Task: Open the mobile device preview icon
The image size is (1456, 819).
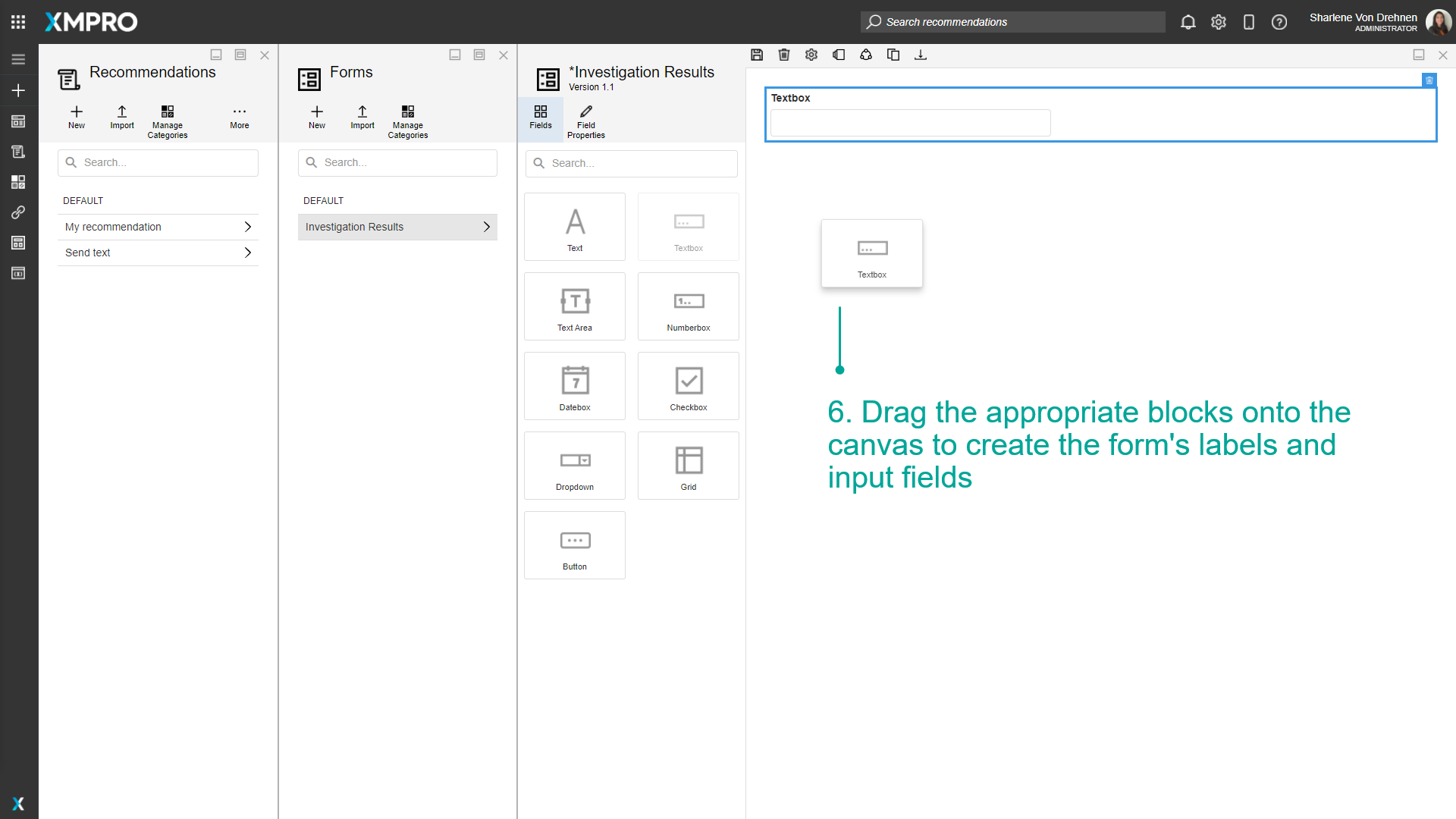Action: coord(1249,22)
